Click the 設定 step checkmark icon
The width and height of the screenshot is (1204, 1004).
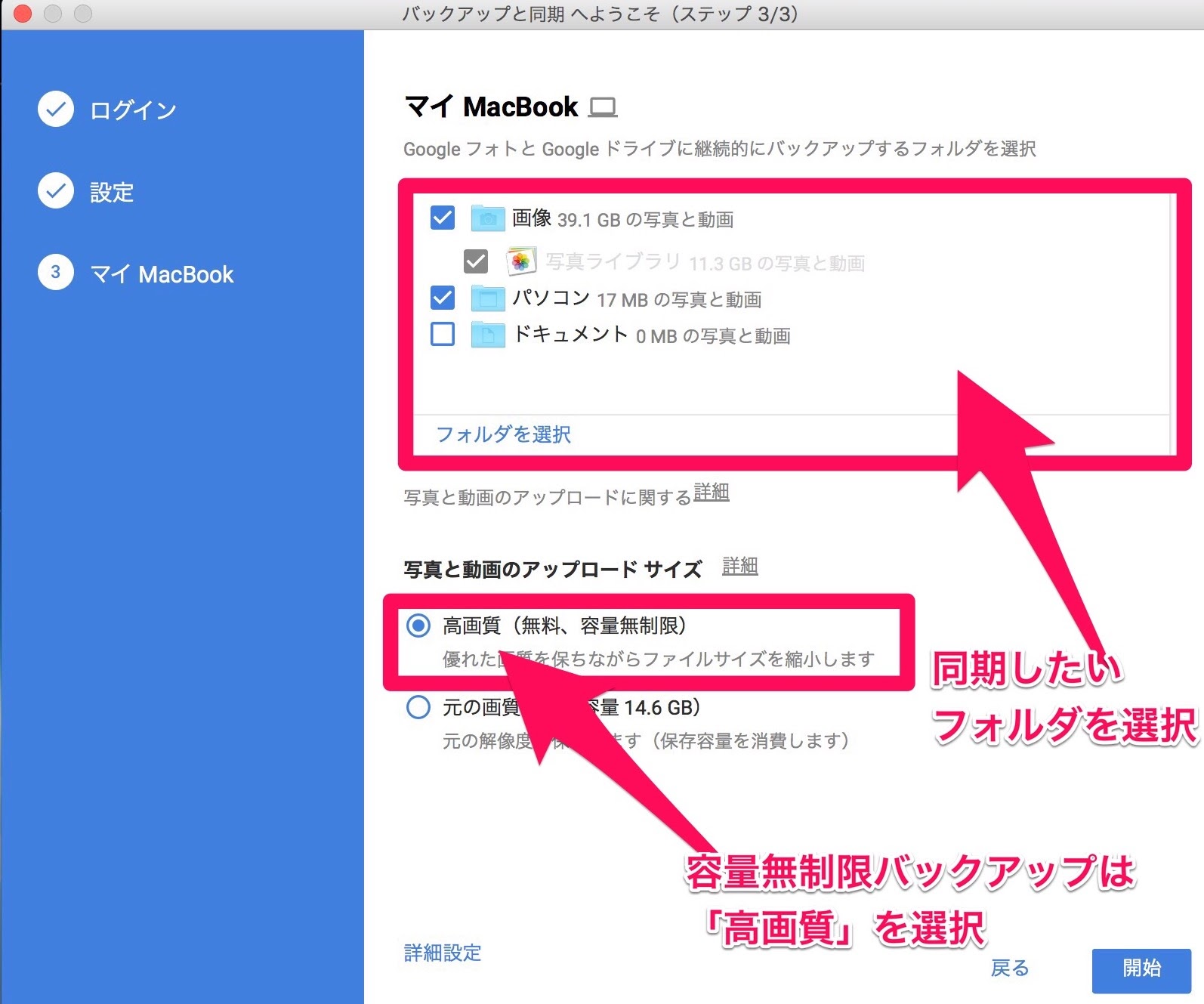[x=56, y=190]
